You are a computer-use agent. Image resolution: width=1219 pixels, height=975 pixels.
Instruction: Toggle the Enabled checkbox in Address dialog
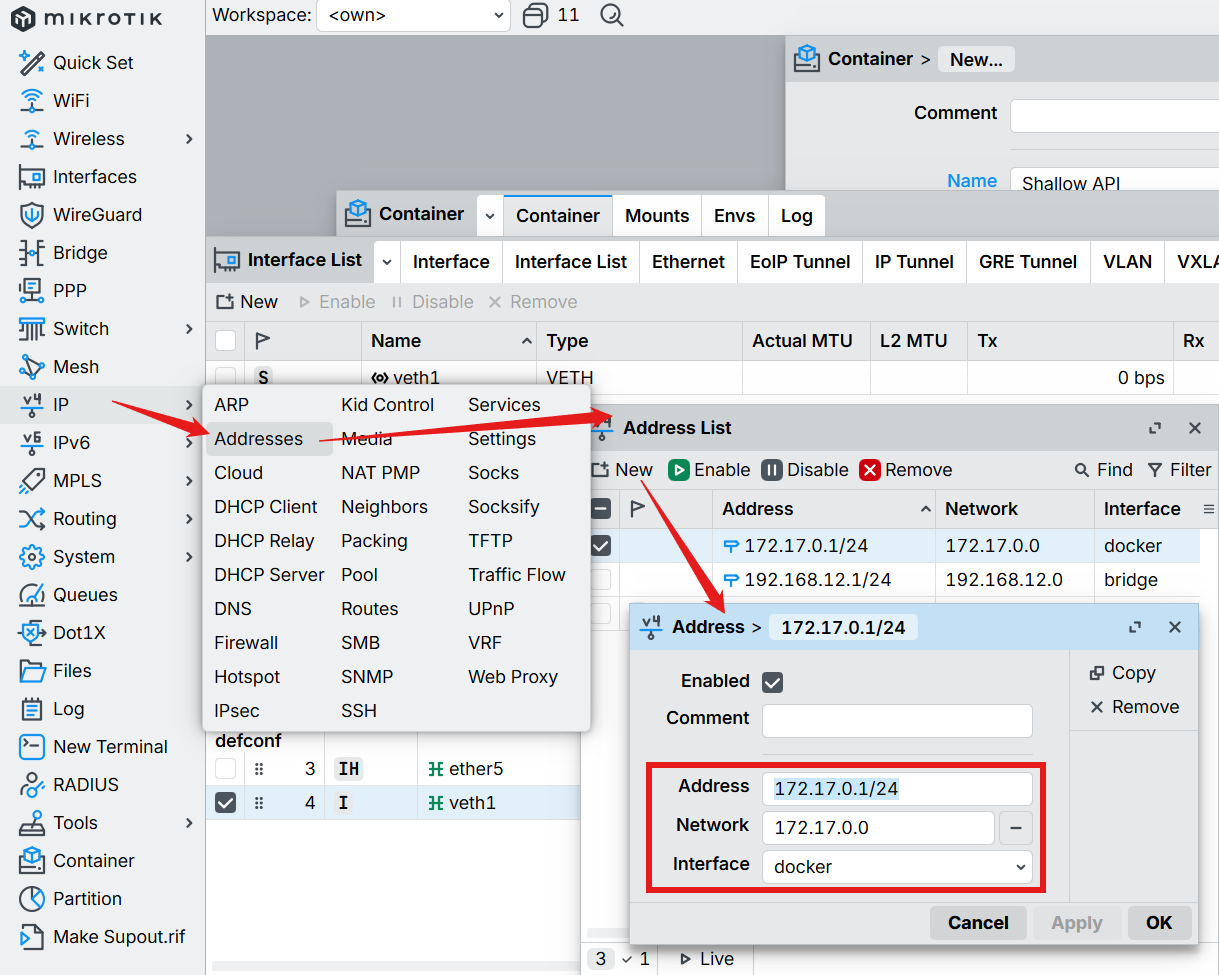tap(772, 682)
